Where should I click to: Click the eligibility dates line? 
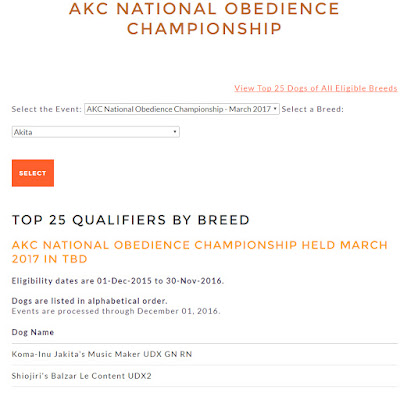point(118,281)
